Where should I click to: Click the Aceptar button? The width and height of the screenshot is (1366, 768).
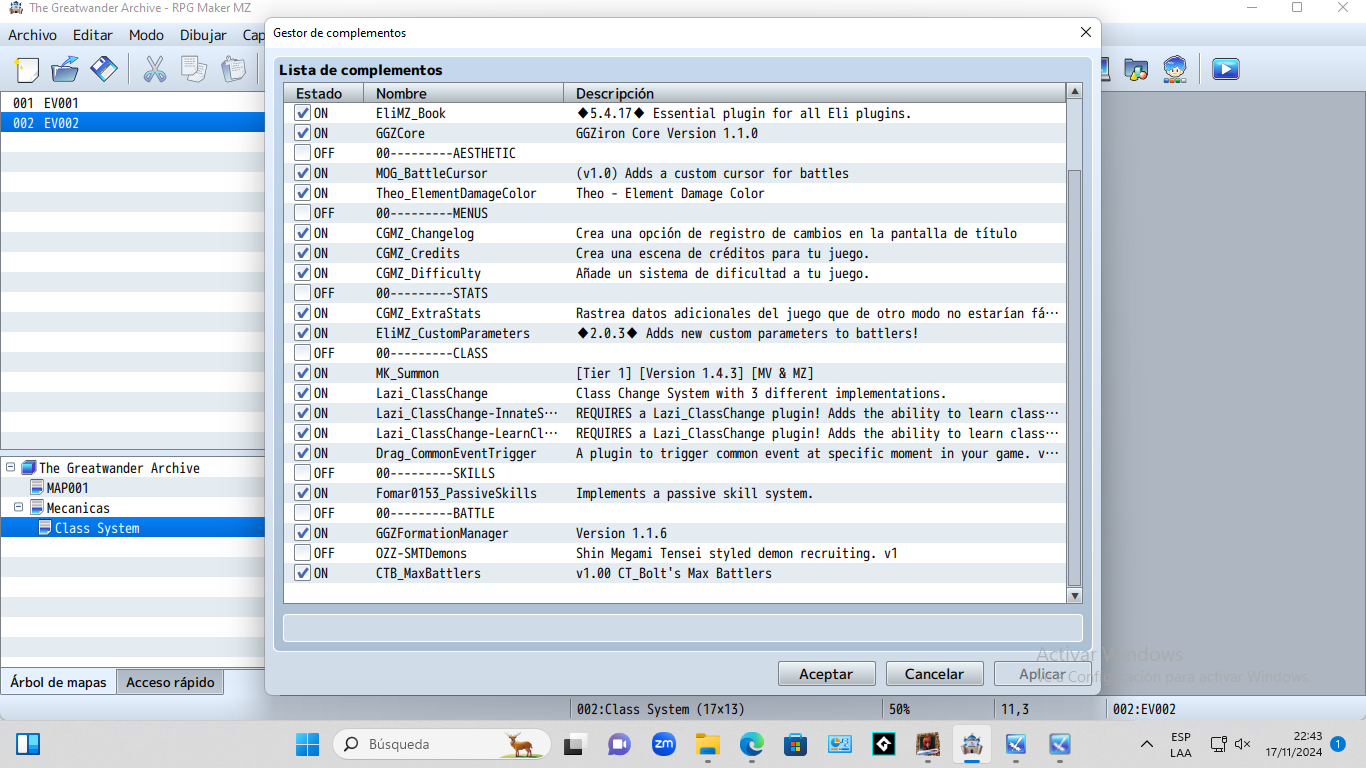tap(826, 674)
